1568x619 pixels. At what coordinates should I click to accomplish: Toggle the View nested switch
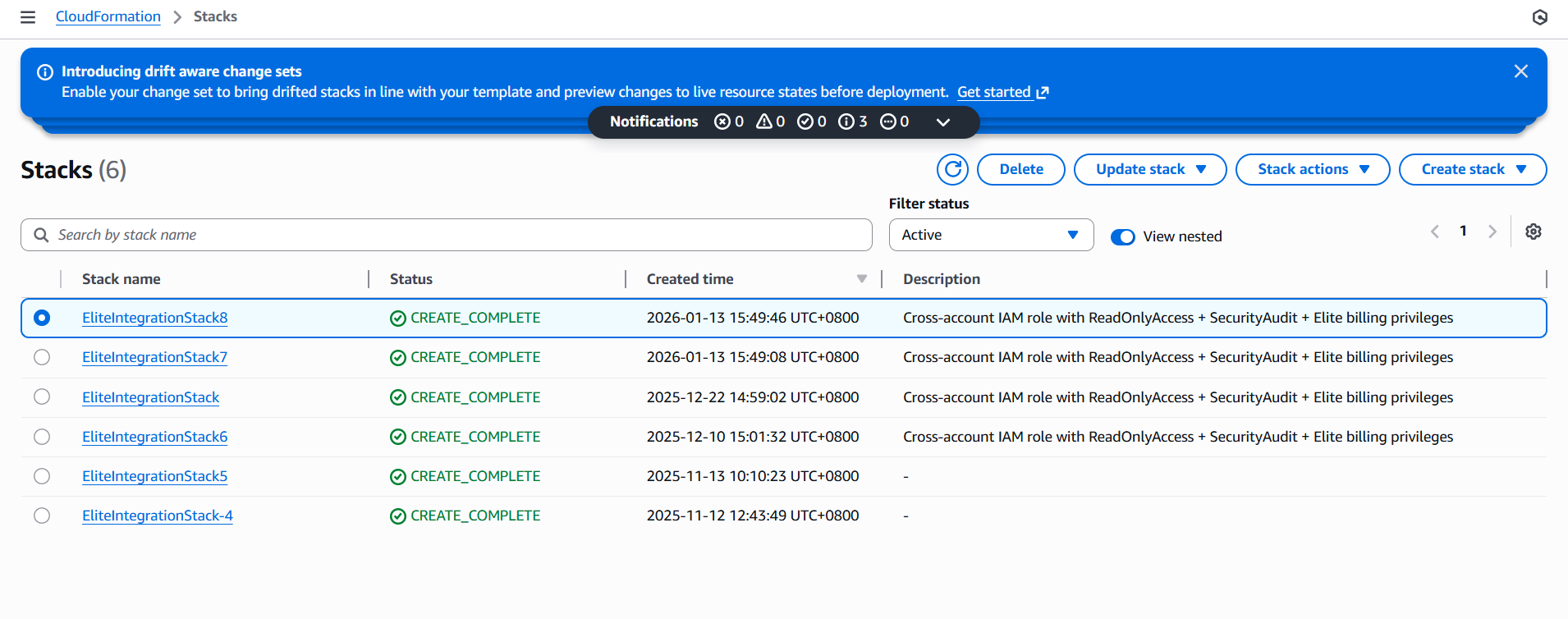(x=1122, y=237)
